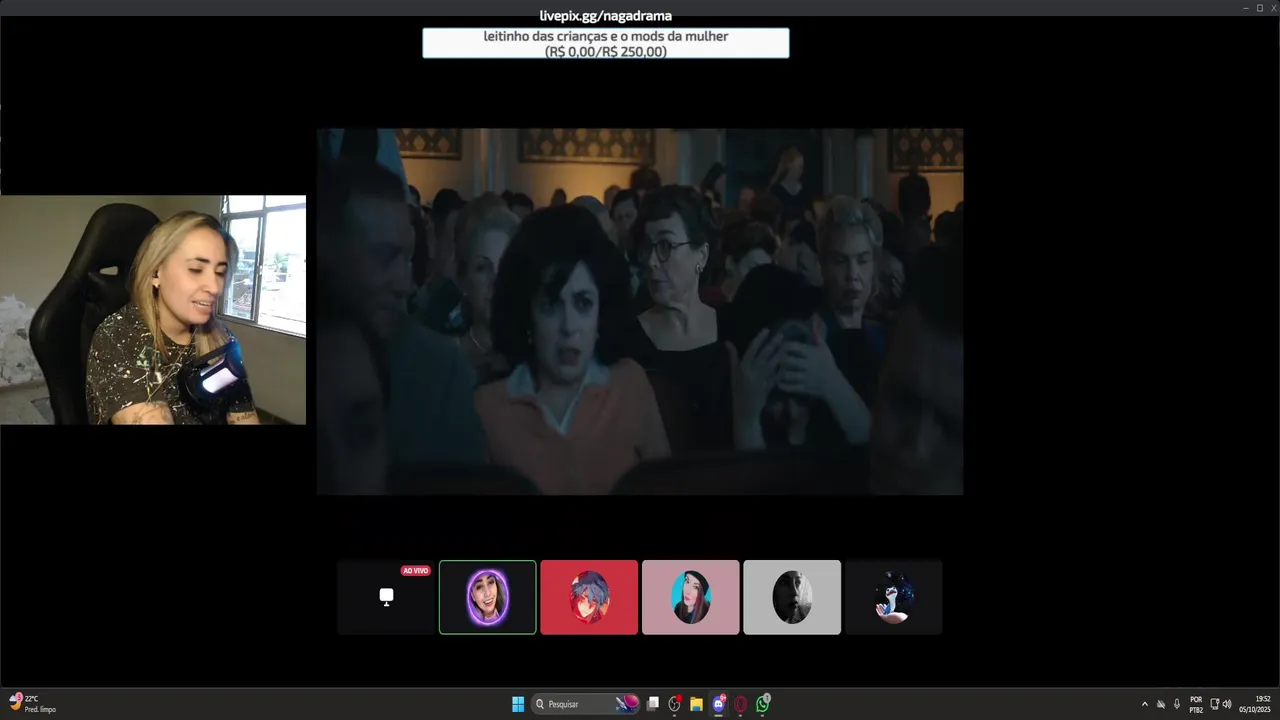Open the weather widget showing 22°C
The width and height of the screenshot is (1280, 720).
(33, 704)
